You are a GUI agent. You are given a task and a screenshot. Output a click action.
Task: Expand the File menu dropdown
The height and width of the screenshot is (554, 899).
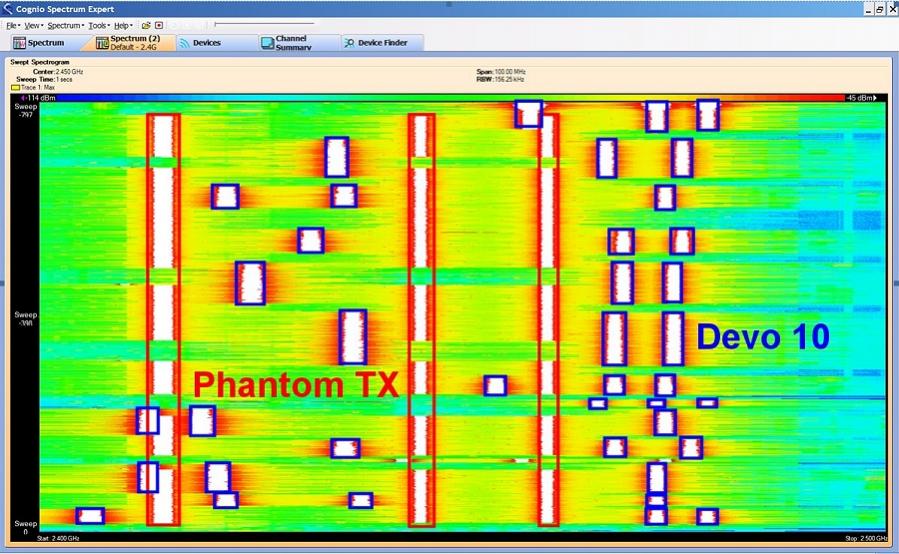pyautogui.click(x=13, y=25)
